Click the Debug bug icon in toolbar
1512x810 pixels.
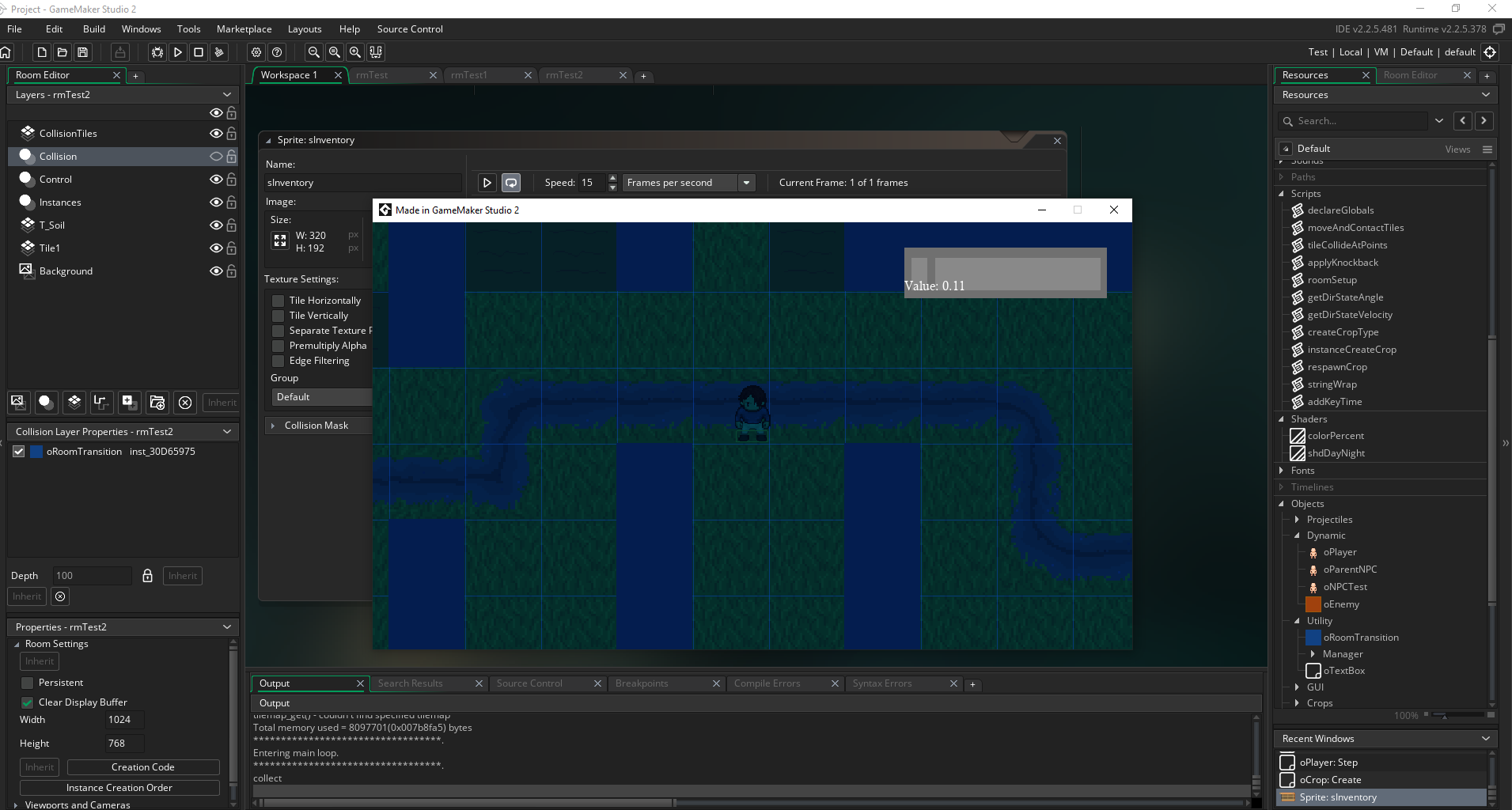click(157, 52)
